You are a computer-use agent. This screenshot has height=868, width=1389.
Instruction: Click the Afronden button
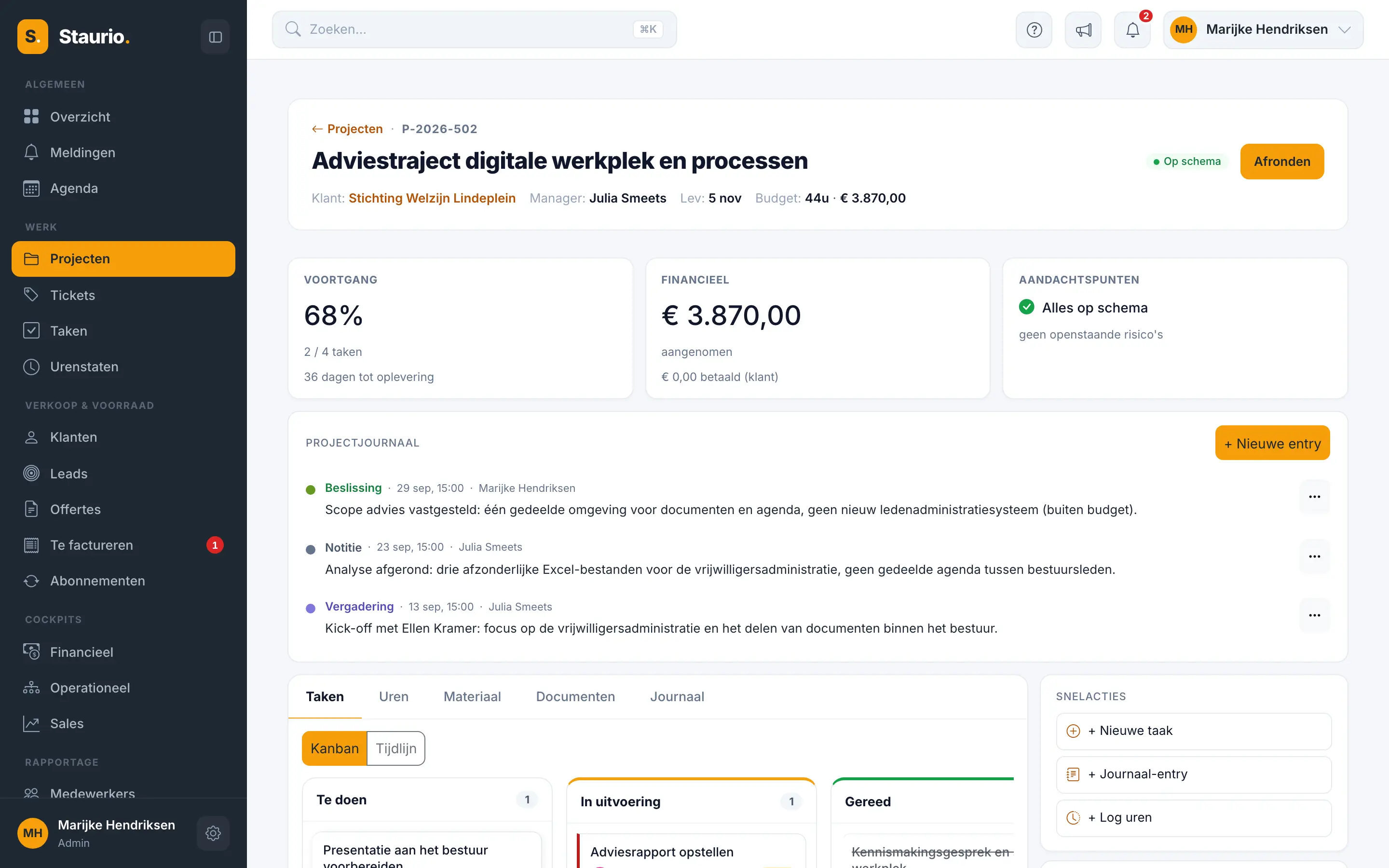click(1282, 162)
